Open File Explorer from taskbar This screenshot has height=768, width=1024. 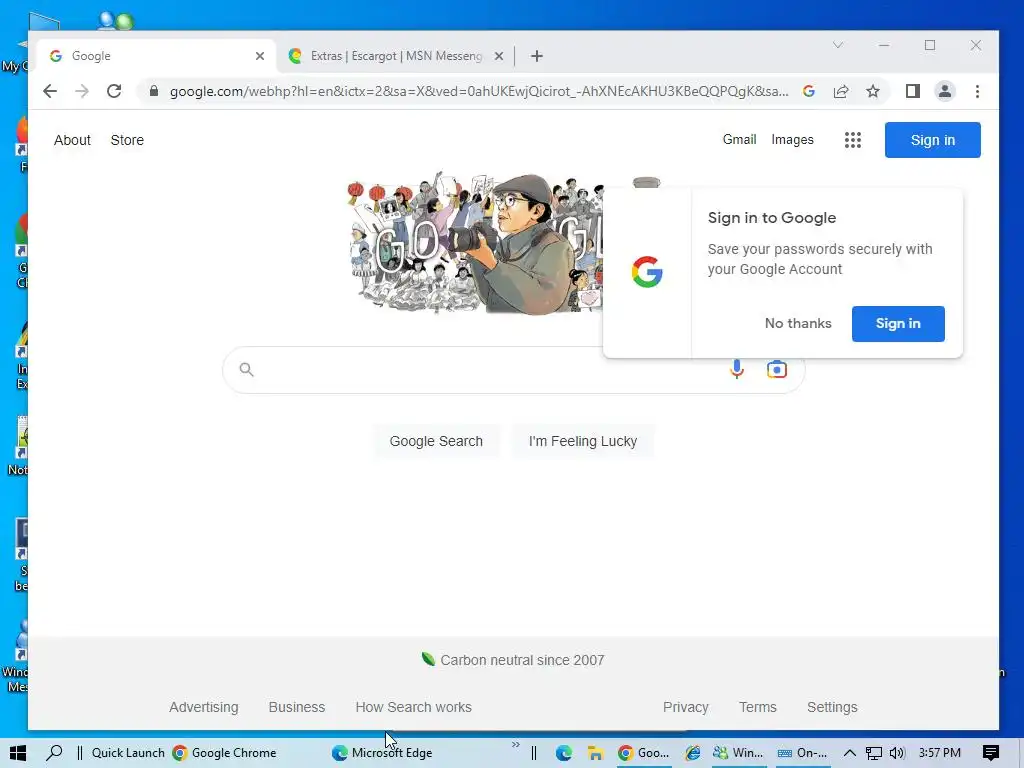tap(595, 753)
